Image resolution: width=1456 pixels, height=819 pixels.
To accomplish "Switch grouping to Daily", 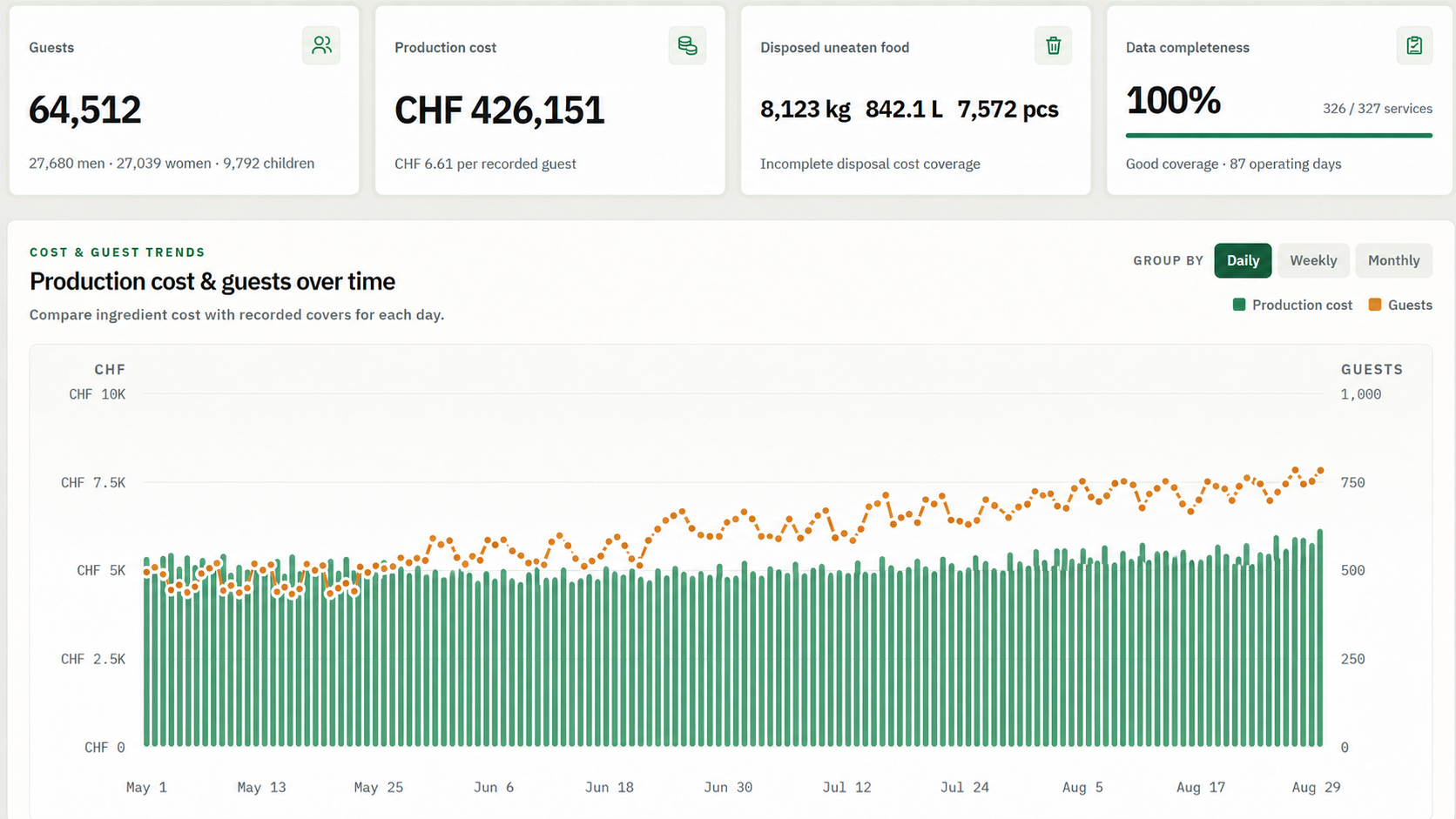I will [x=1243, y=260].
